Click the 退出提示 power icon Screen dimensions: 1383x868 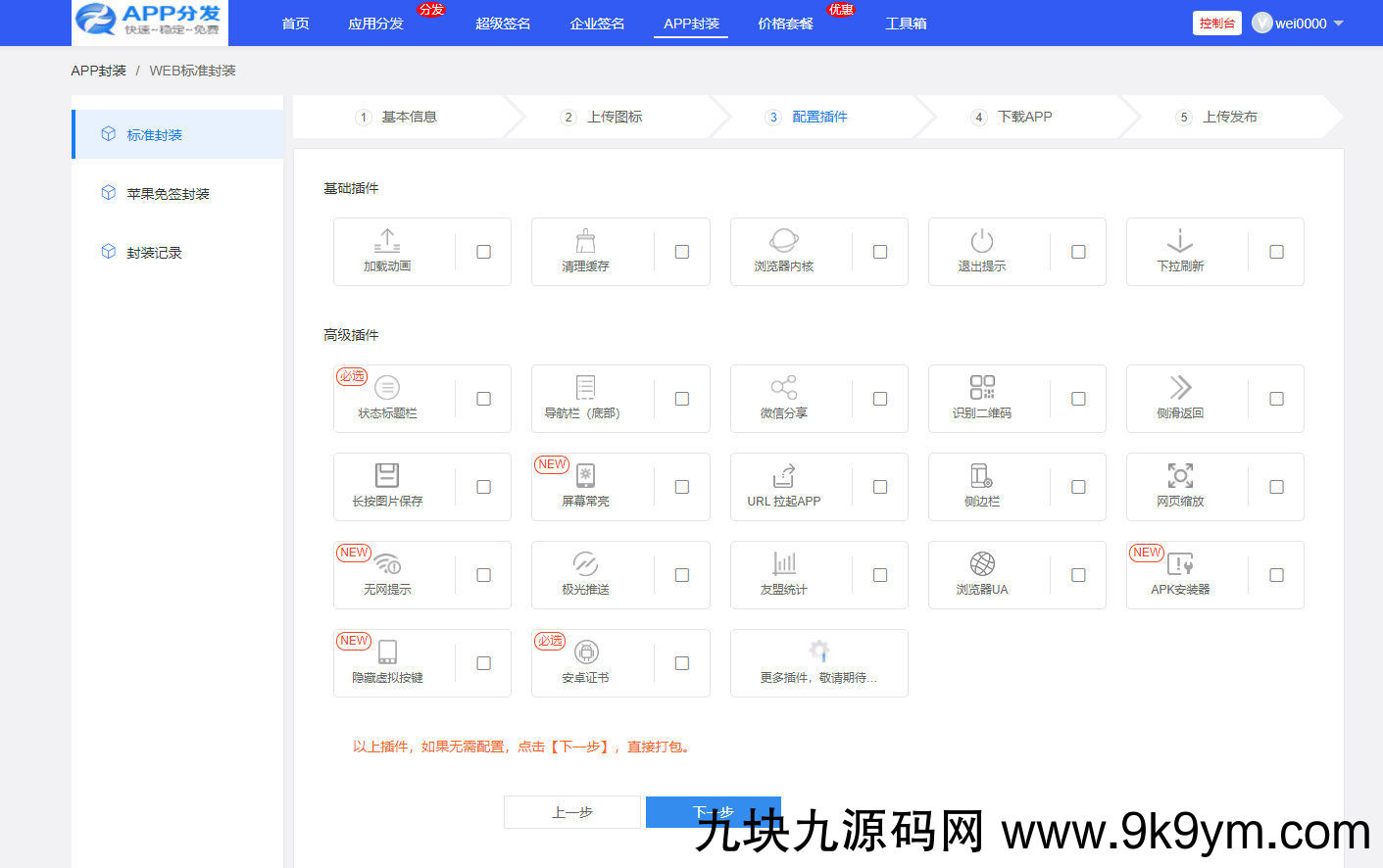click(x=981, y=240)
